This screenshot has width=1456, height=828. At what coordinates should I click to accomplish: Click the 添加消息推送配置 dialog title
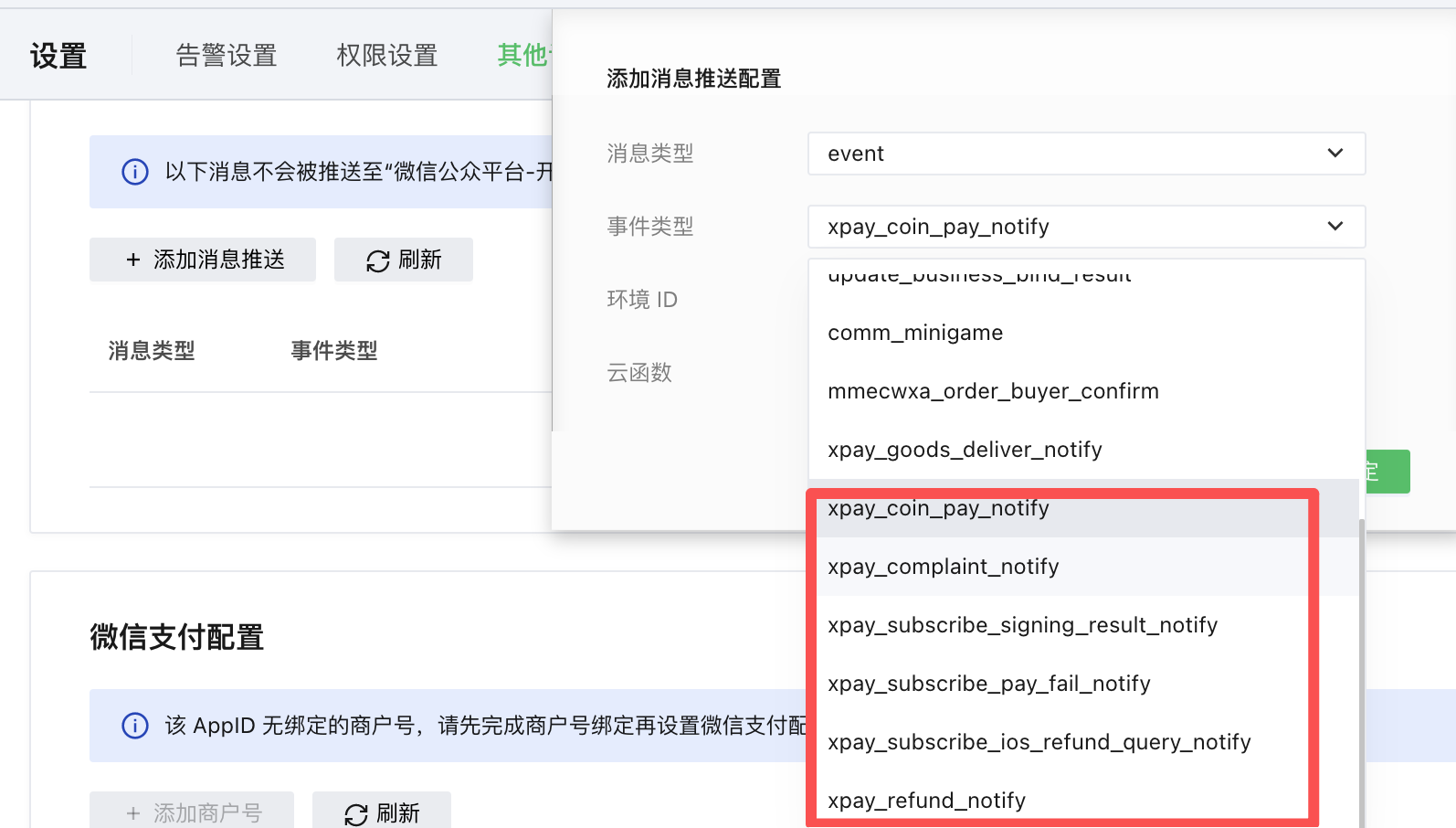click(x=694, y=80)
